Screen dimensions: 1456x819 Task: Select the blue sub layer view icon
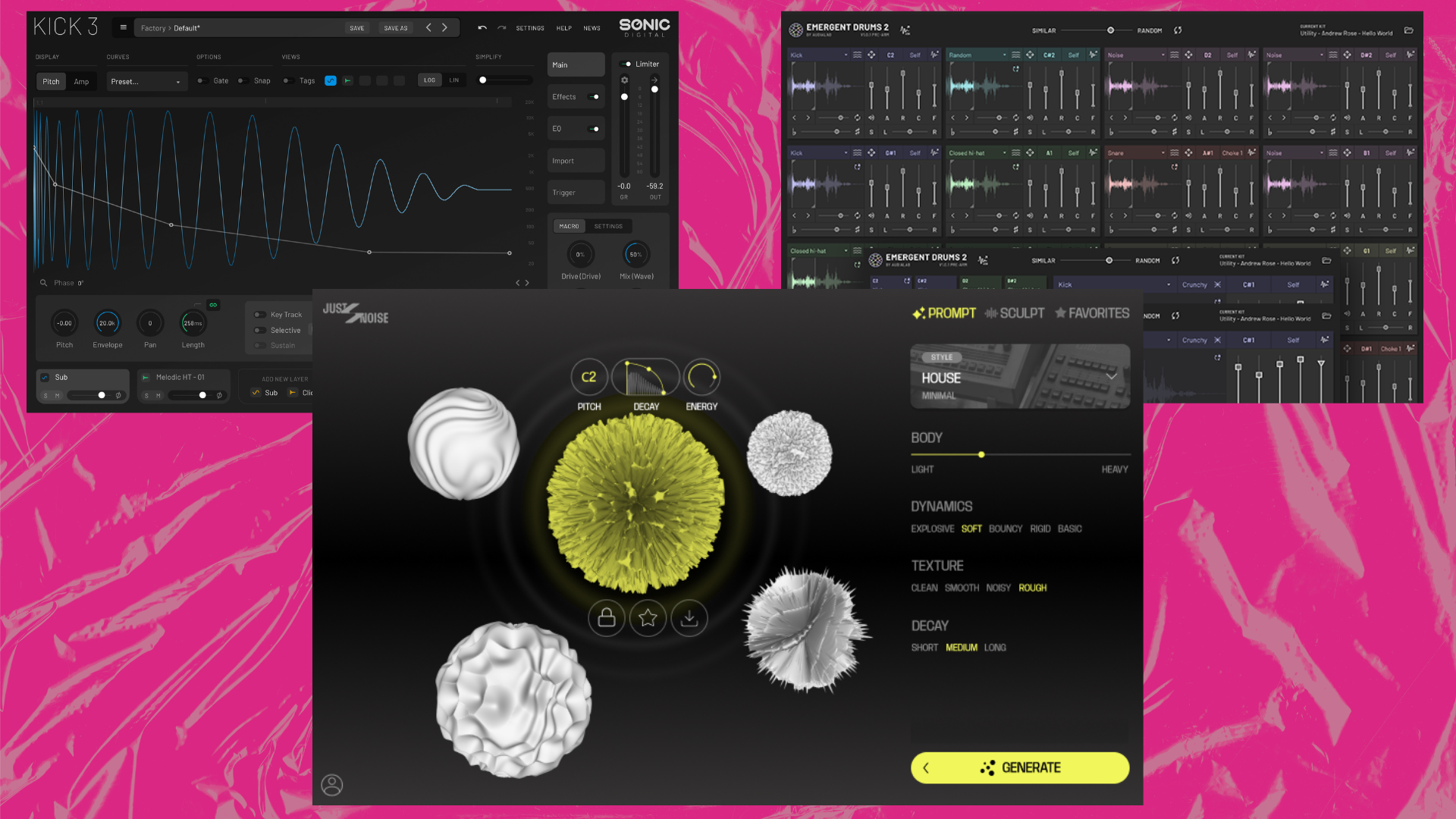coord(331,80)
